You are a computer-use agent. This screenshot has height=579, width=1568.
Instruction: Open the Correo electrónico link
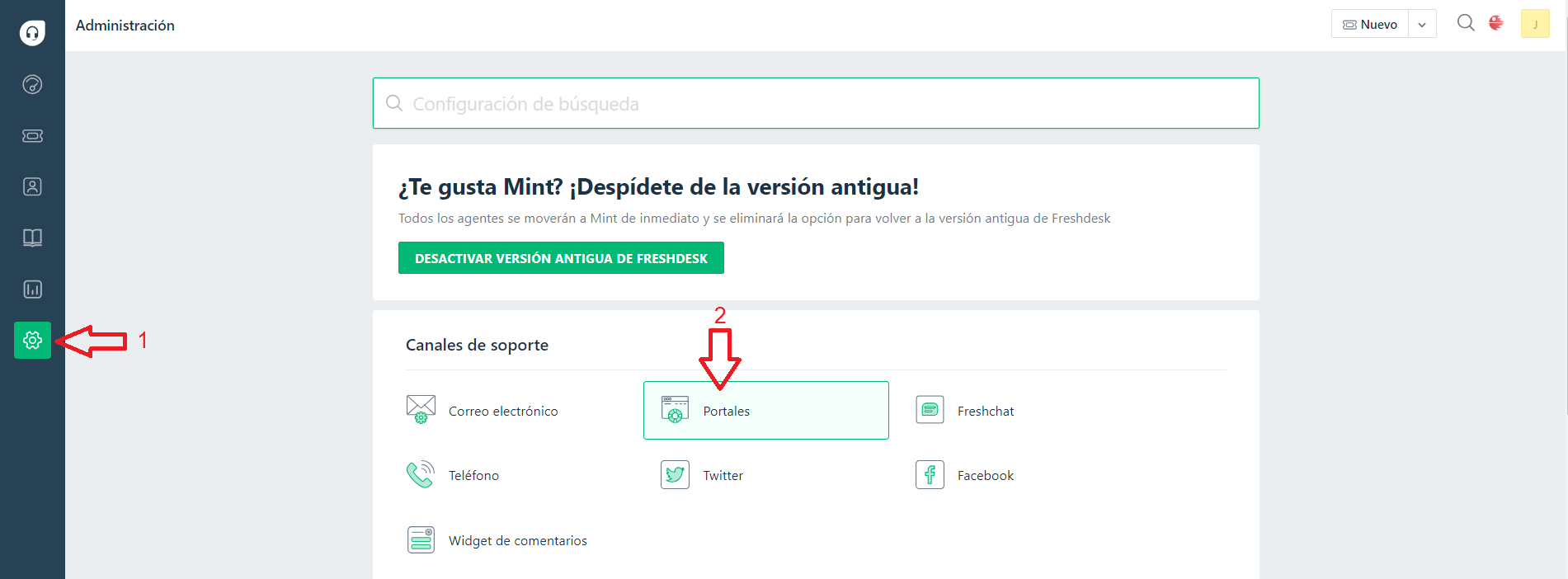coord(503,411)
